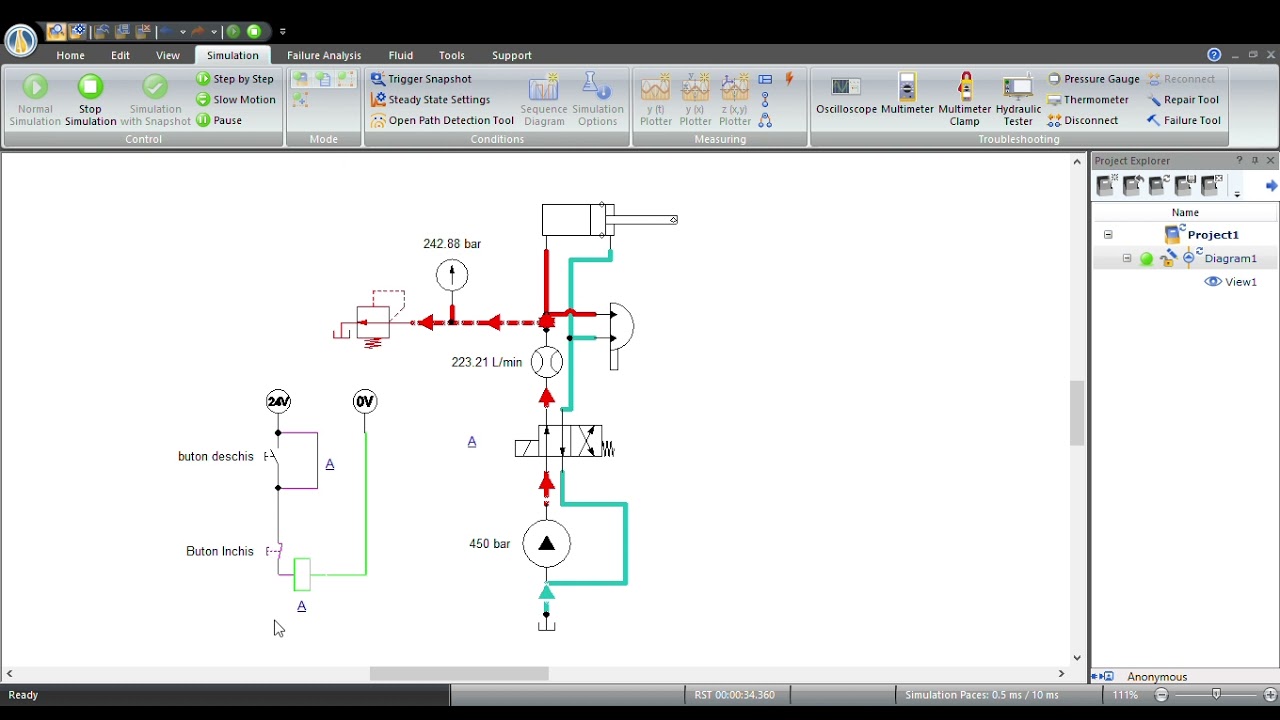Open the View ribbon tab
The height and width of the screenshot is (720, 1280).
click(167, 55)
